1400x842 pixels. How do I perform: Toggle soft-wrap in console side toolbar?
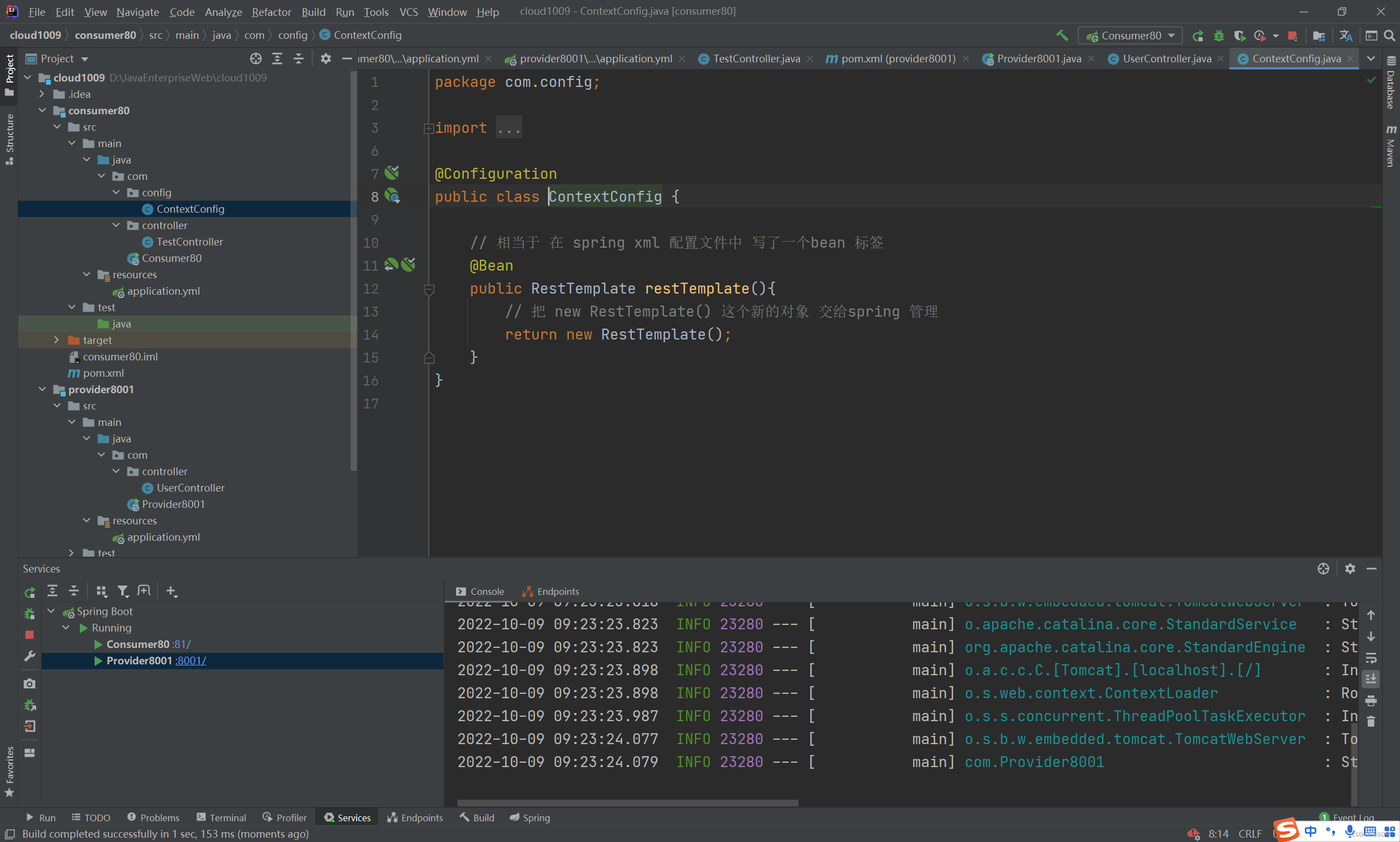(1370, 658)
